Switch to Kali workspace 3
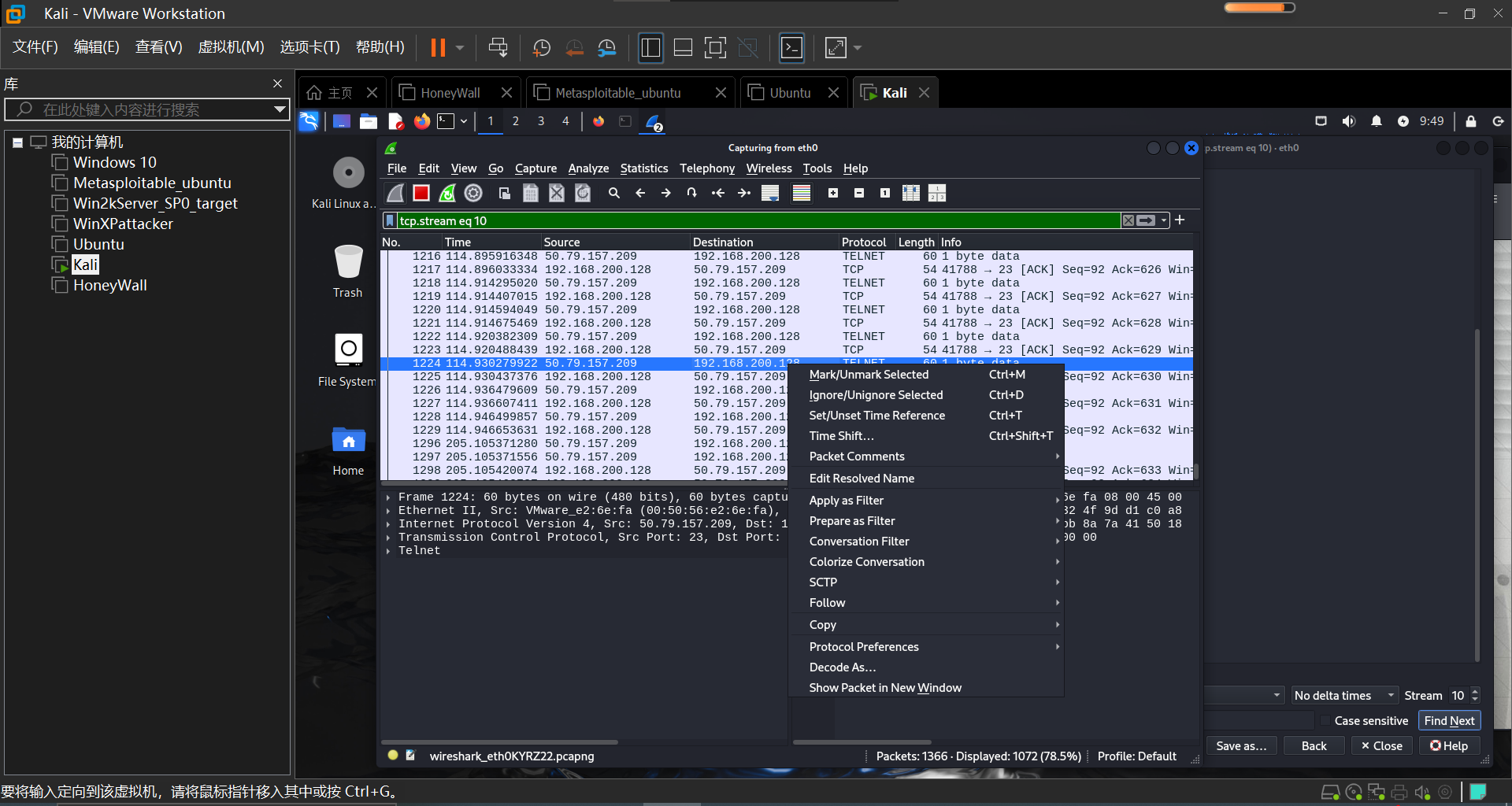Screen dimensions: 1512x806 click(541, 121)
